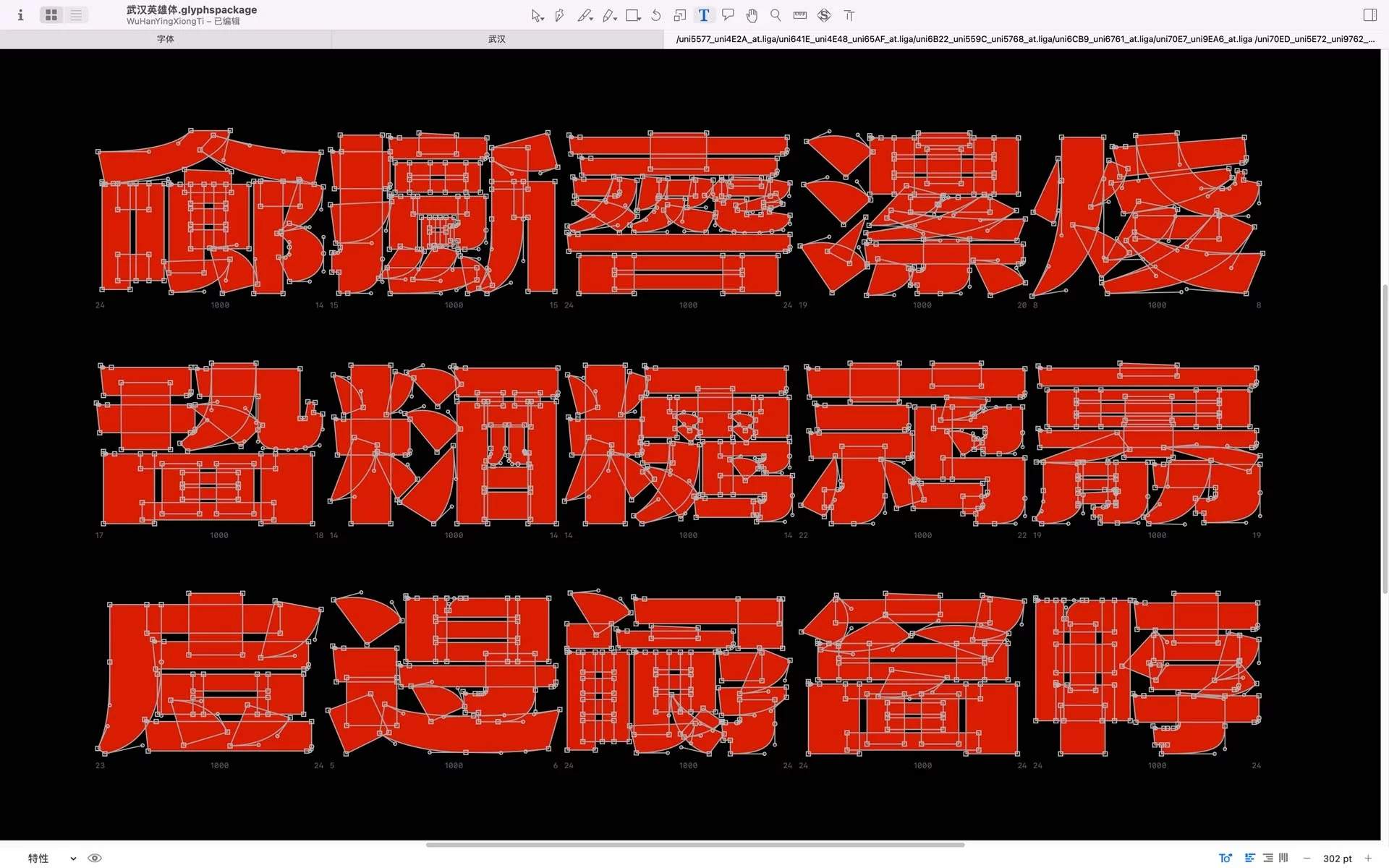Screen dimensions: 1389x868
Task: Click the 武汉英雄体.glyphspackage window title
Action: point(192,9)
